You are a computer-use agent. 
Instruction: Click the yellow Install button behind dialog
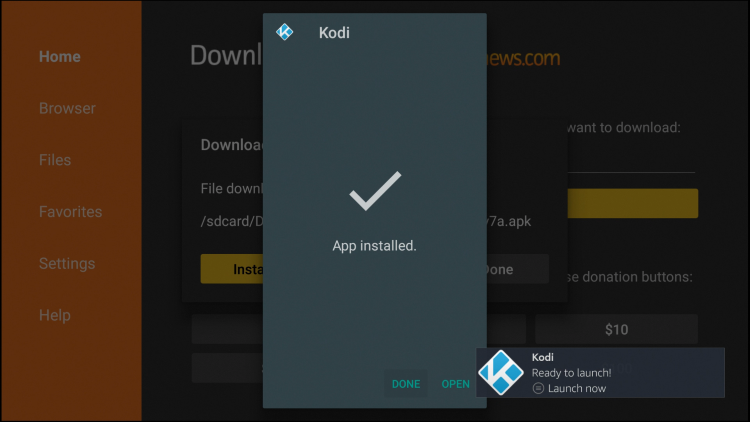point(232,269)
